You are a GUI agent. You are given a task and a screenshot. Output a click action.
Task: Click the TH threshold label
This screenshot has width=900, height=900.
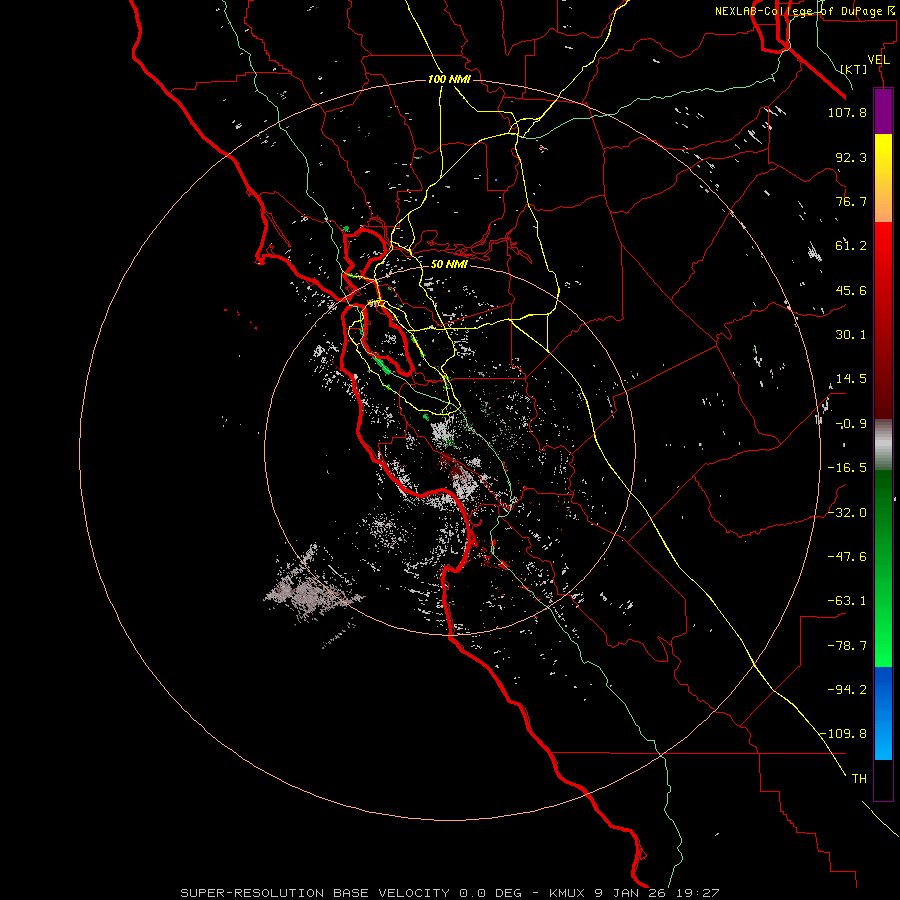point(859,779)
